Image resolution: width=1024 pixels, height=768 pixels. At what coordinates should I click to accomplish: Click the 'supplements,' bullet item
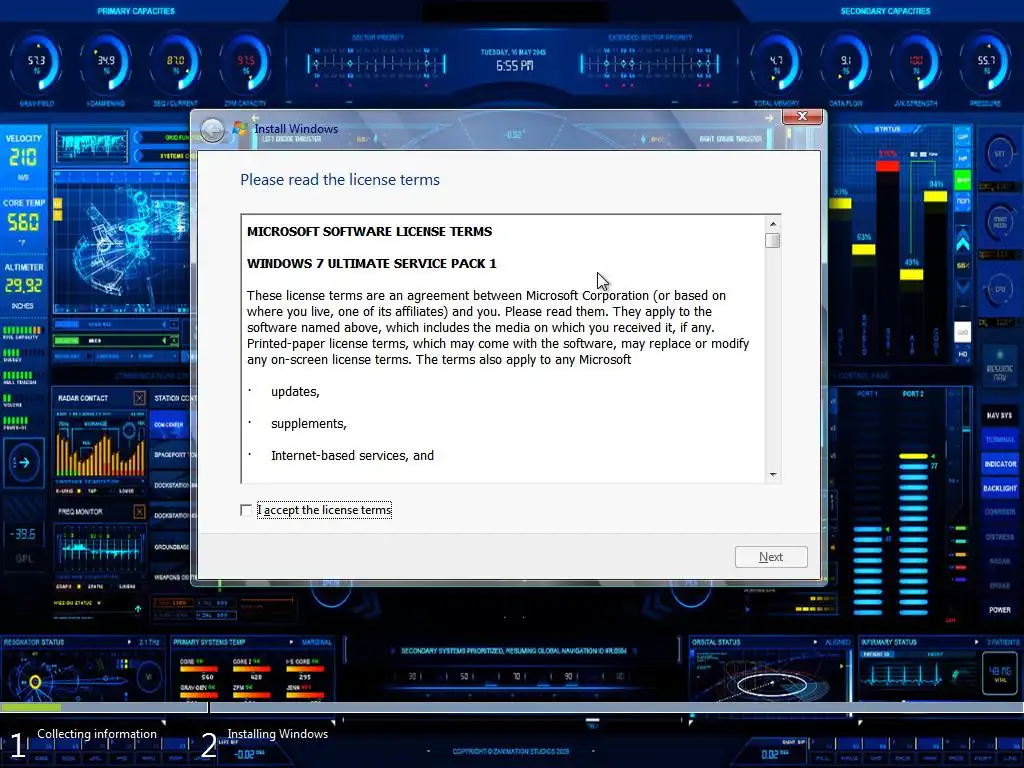click(309, 424)
